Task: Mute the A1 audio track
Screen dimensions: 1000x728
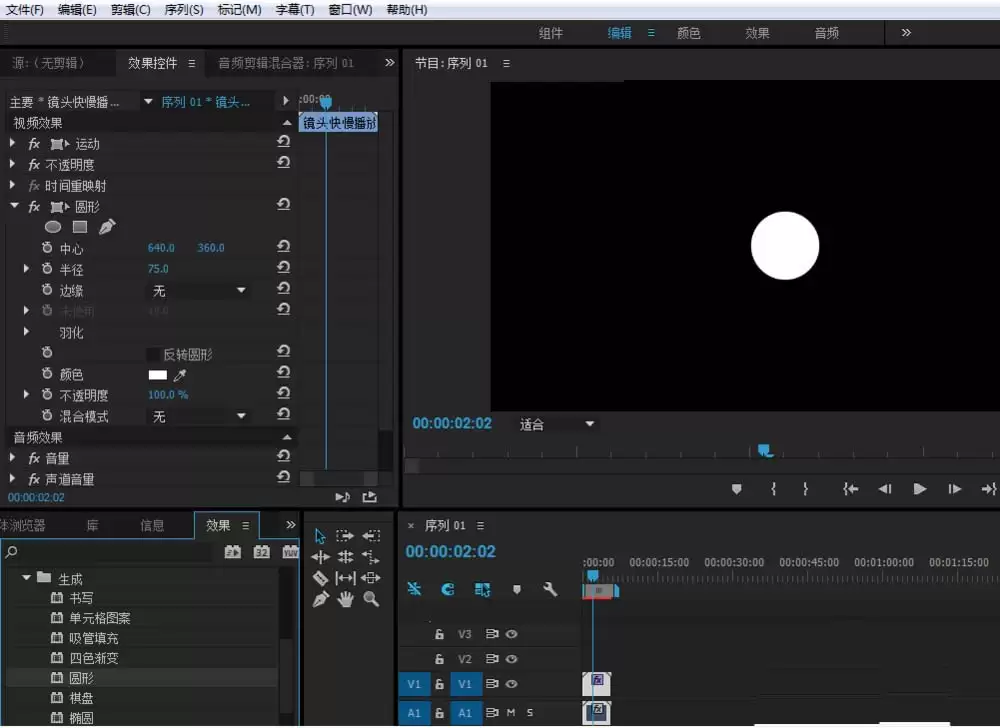Action: [511, 713]
